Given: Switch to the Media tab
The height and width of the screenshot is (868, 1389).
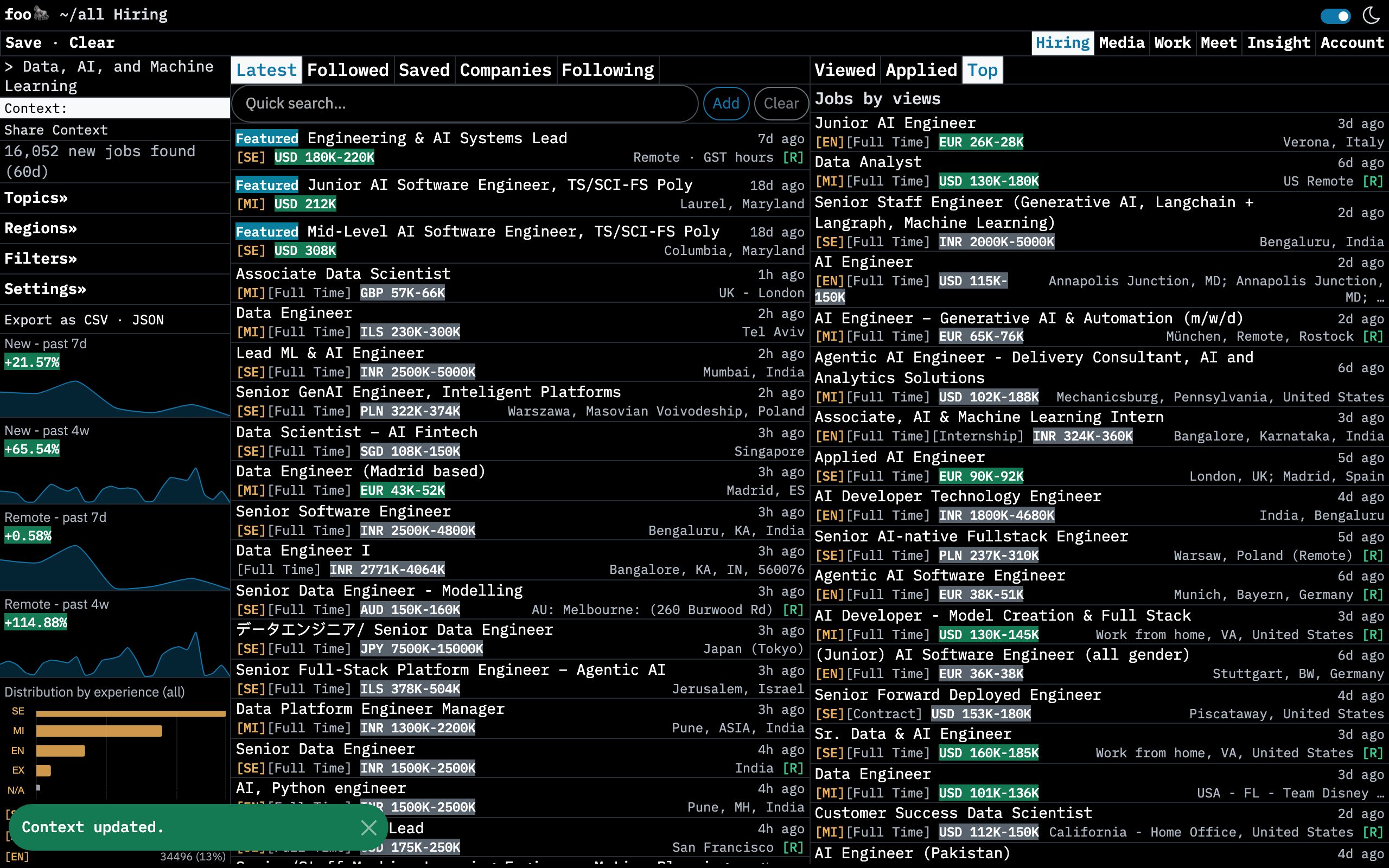Looking at the screenshot, I should (x=1122, y=43).
